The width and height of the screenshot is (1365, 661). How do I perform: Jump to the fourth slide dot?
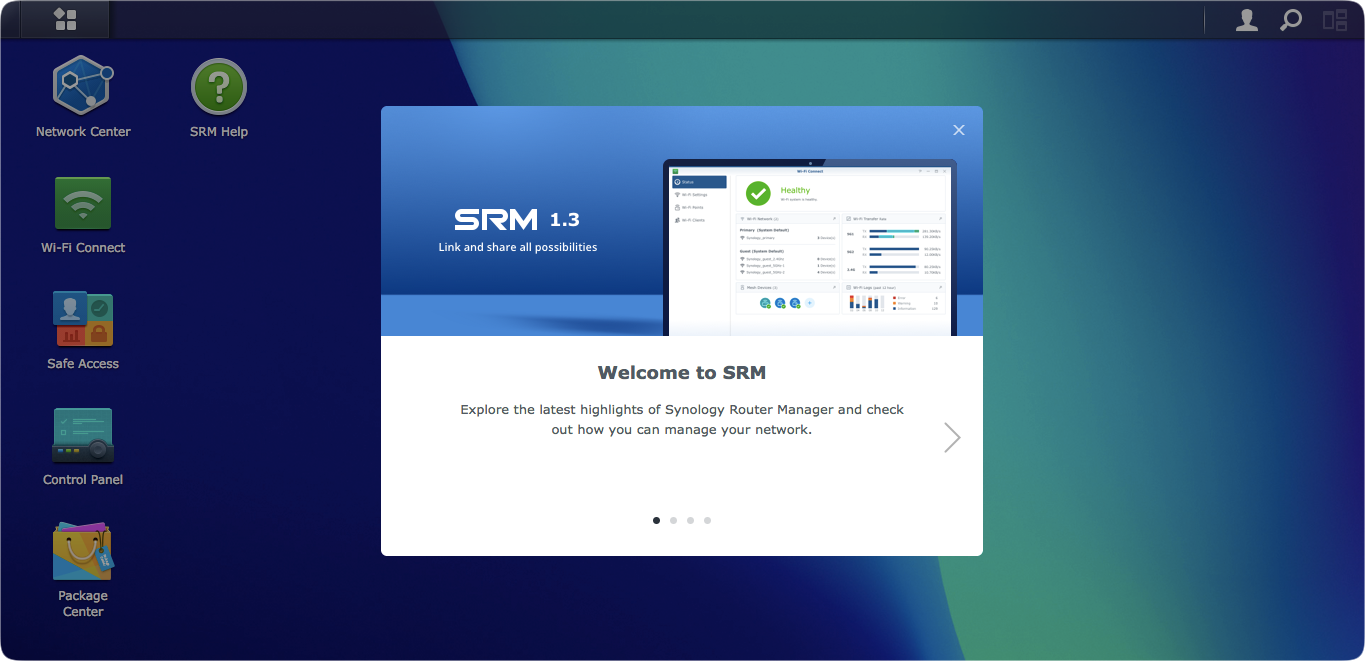pyautogui.click(x=707, y=520)
